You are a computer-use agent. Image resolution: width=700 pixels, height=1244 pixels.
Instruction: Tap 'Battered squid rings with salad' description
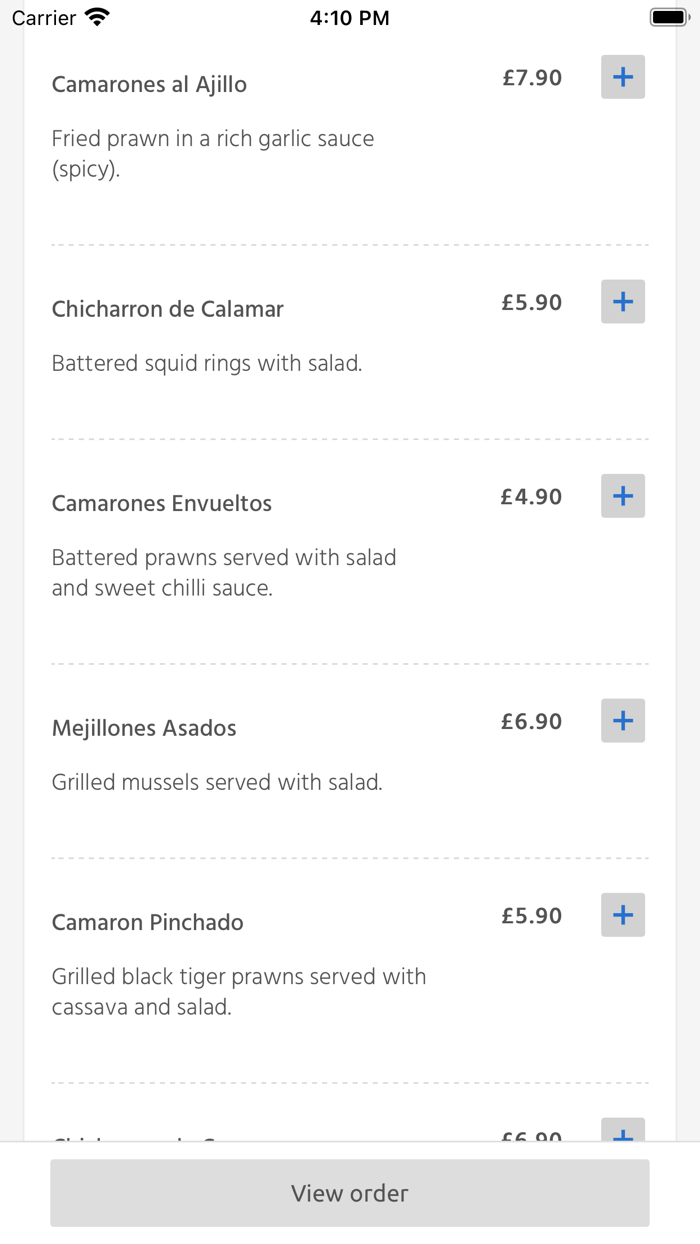click(207, 364)
